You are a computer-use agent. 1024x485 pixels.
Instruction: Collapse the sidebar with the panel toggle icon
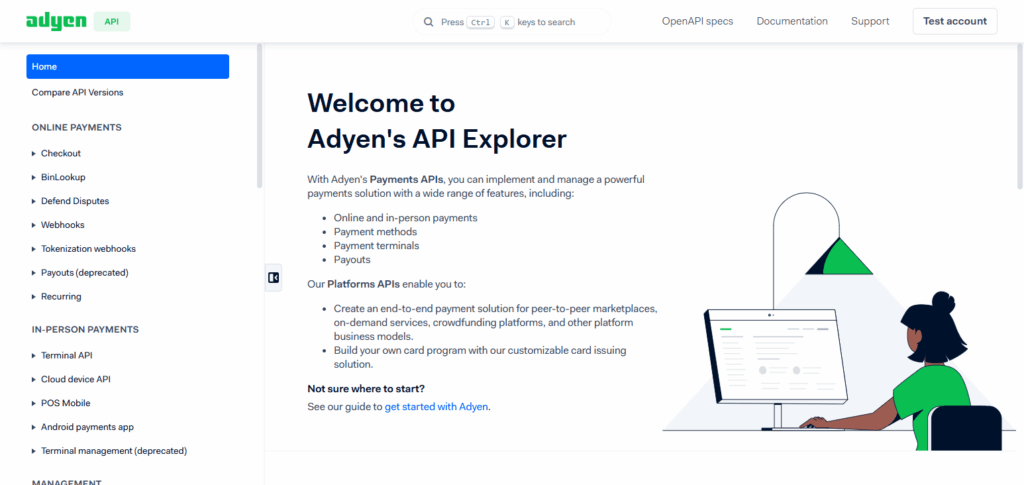pyautogui.click(x=274, y=277)
